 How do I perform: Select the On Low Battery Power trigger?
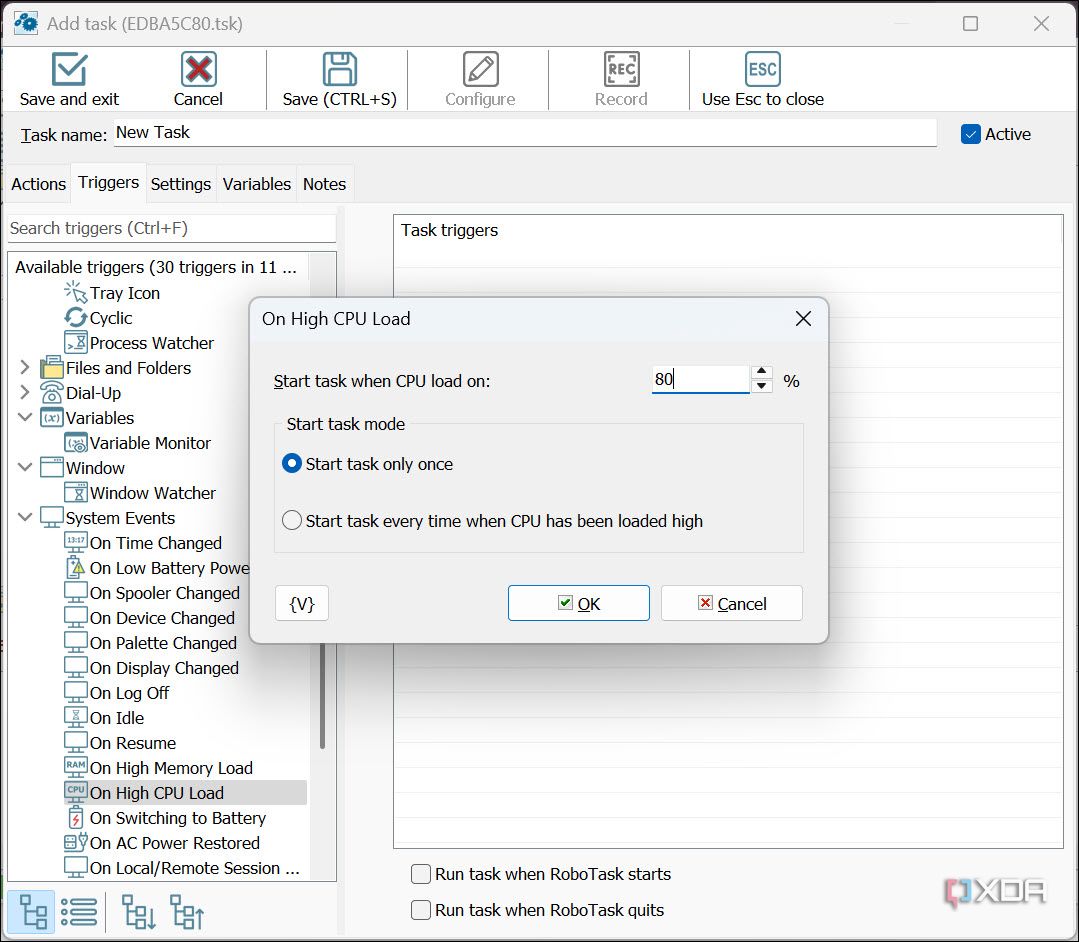[x=157, y=568]
